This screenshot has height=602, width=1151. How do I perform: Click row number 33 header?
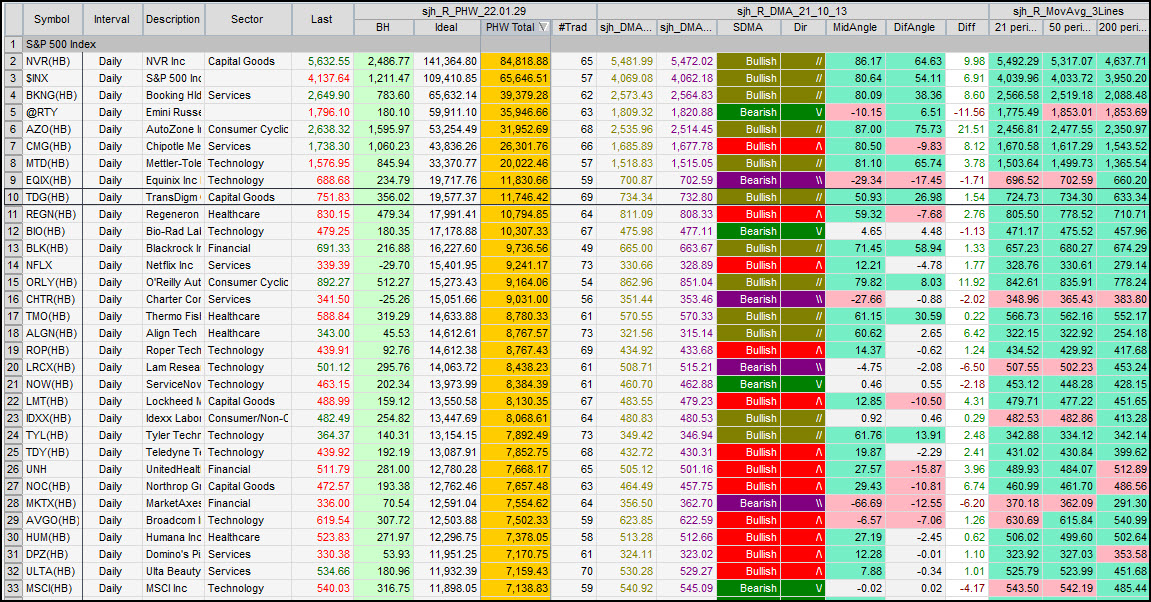coord(13,588)
